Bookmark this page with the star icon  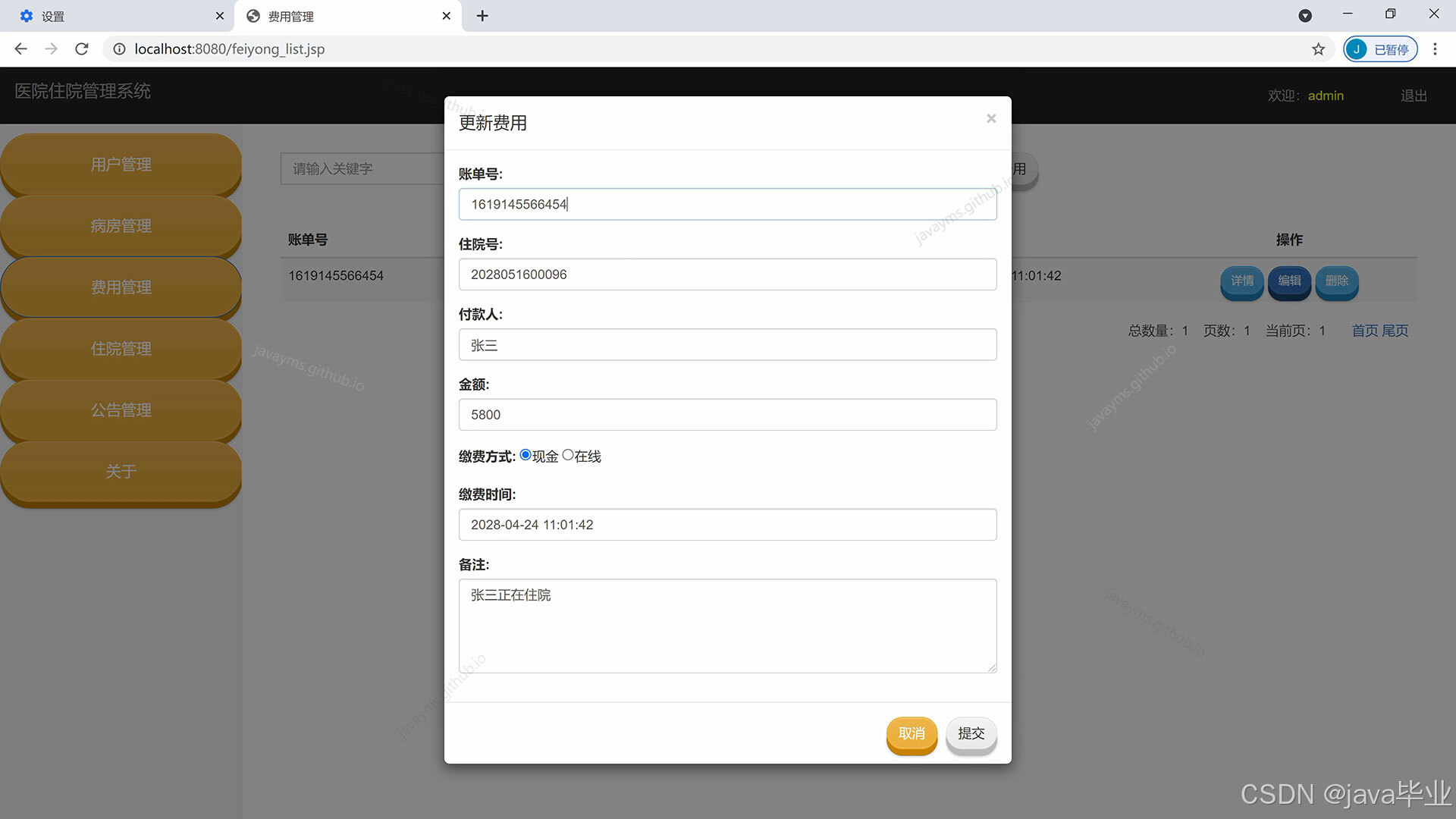[x=1318, y=49]
